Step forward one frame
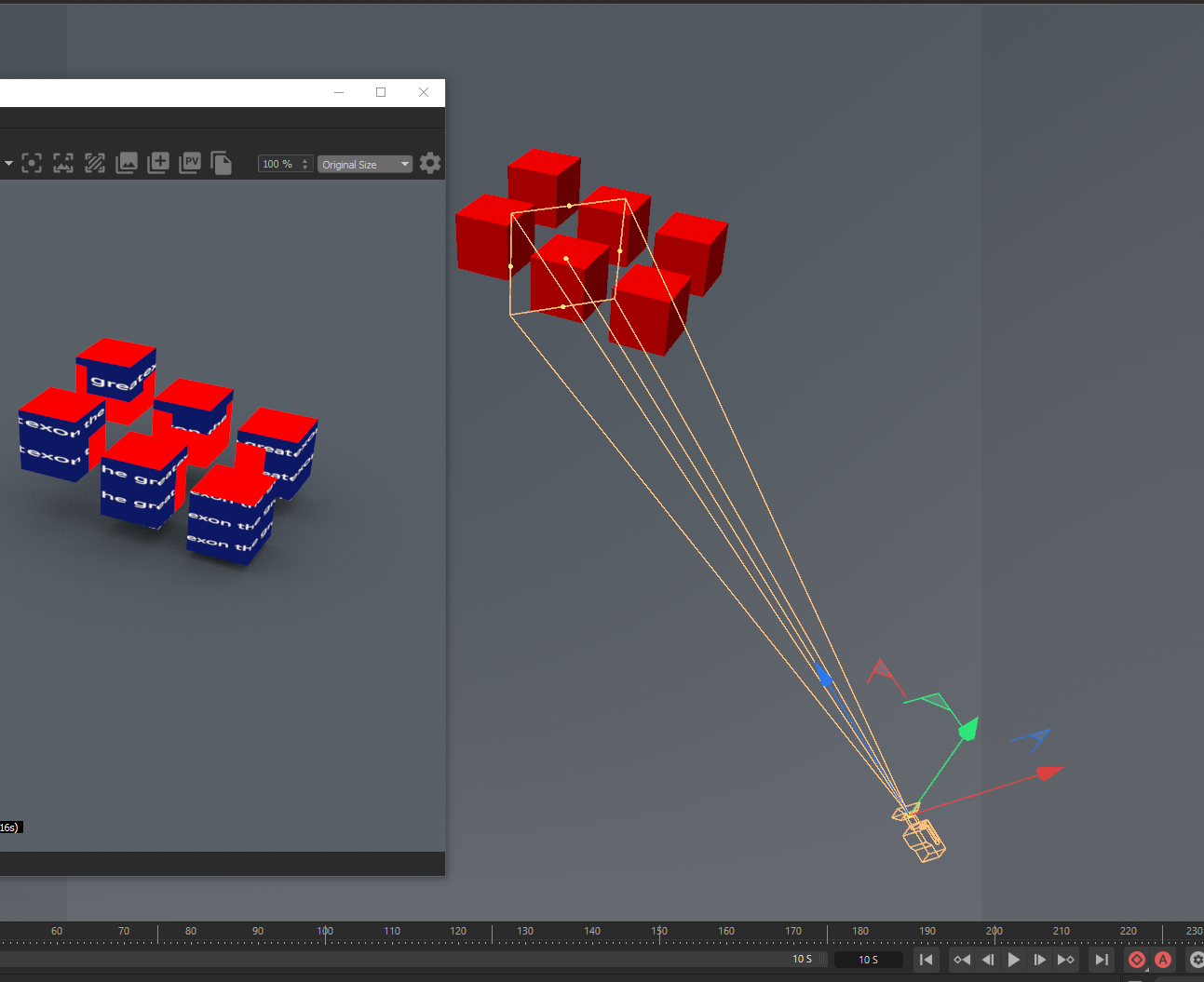 [x=1040, y=960]
